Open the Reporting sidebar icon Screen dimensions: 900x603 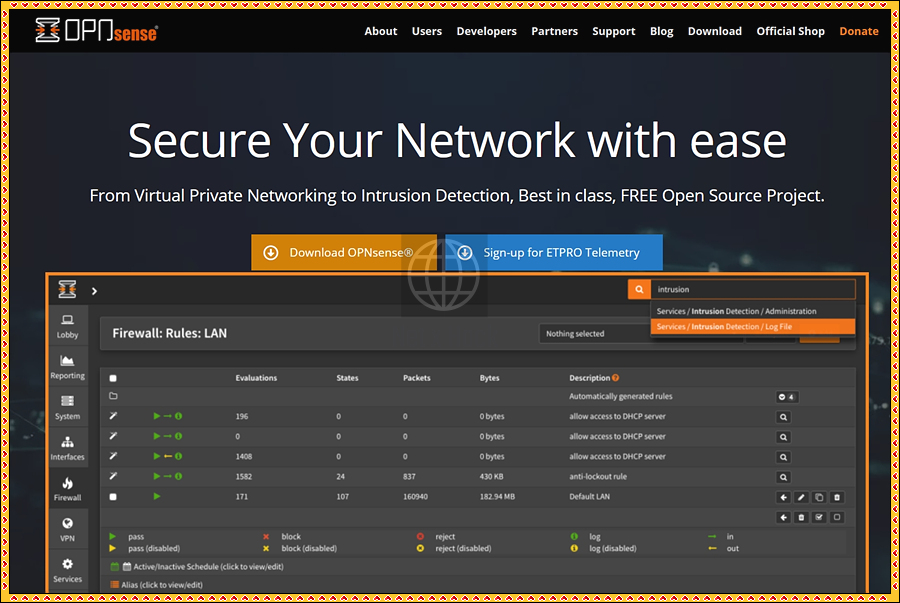[x=67, y=367]
